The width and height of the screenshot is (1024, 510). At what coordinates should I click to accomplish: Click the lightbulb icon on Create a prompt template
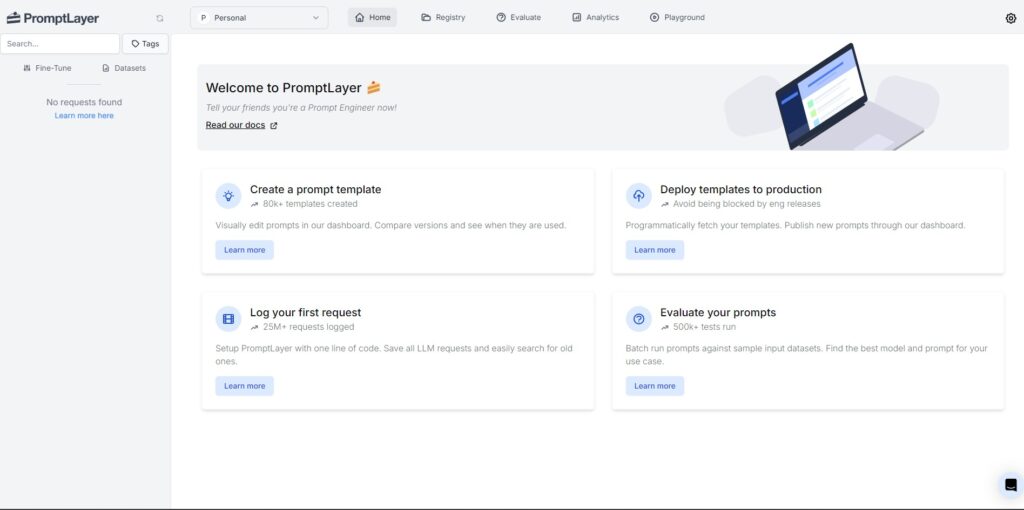click(x=229, y=196)
